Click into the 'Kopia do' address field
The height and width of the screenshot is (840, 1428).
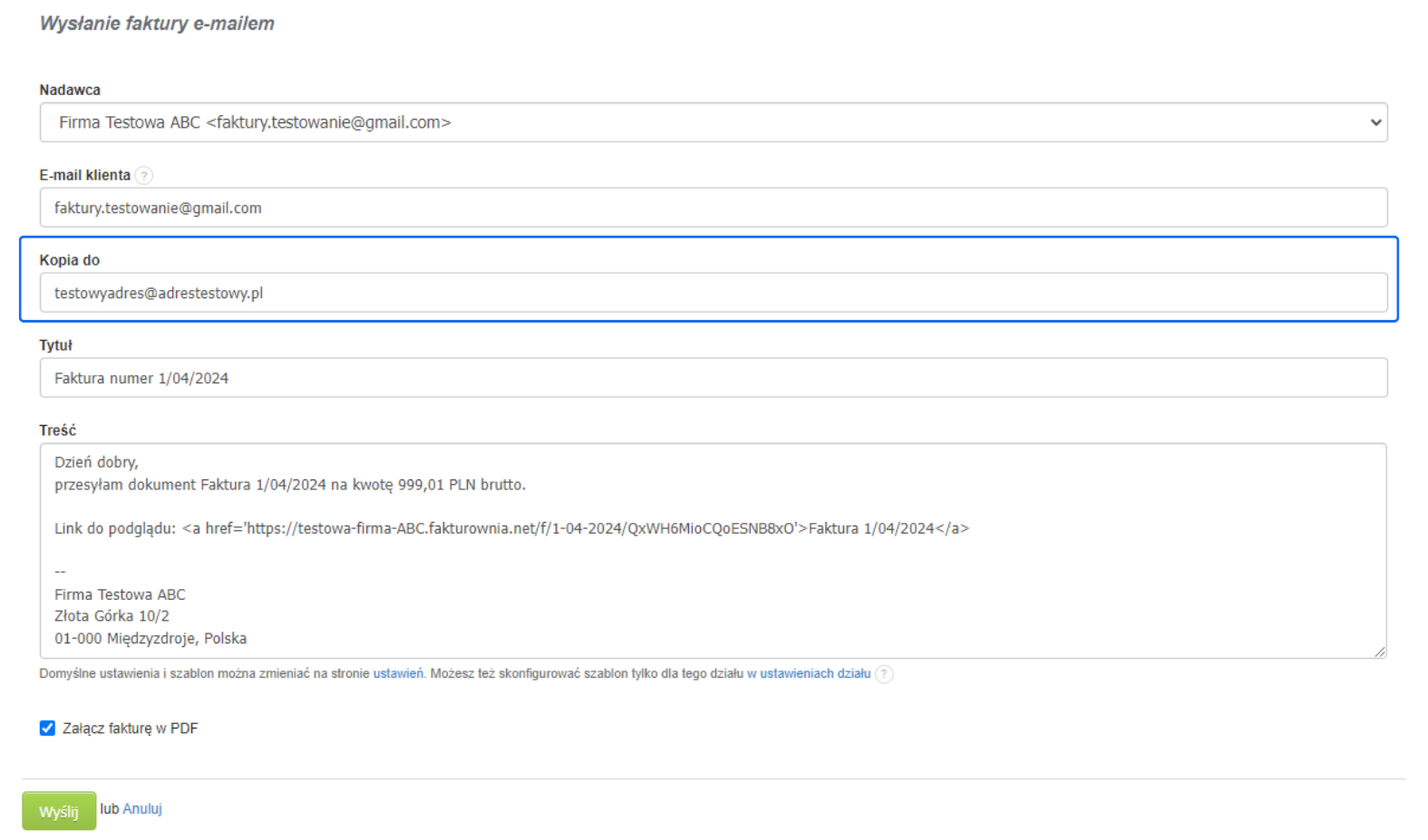click(713, 293)
